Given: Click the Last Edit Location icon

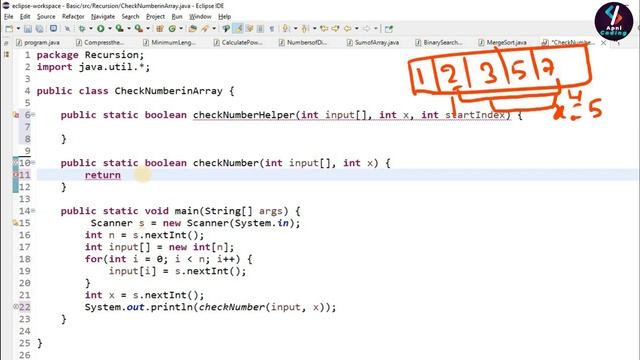Looking at the screenshot, I should click(324, 29).
